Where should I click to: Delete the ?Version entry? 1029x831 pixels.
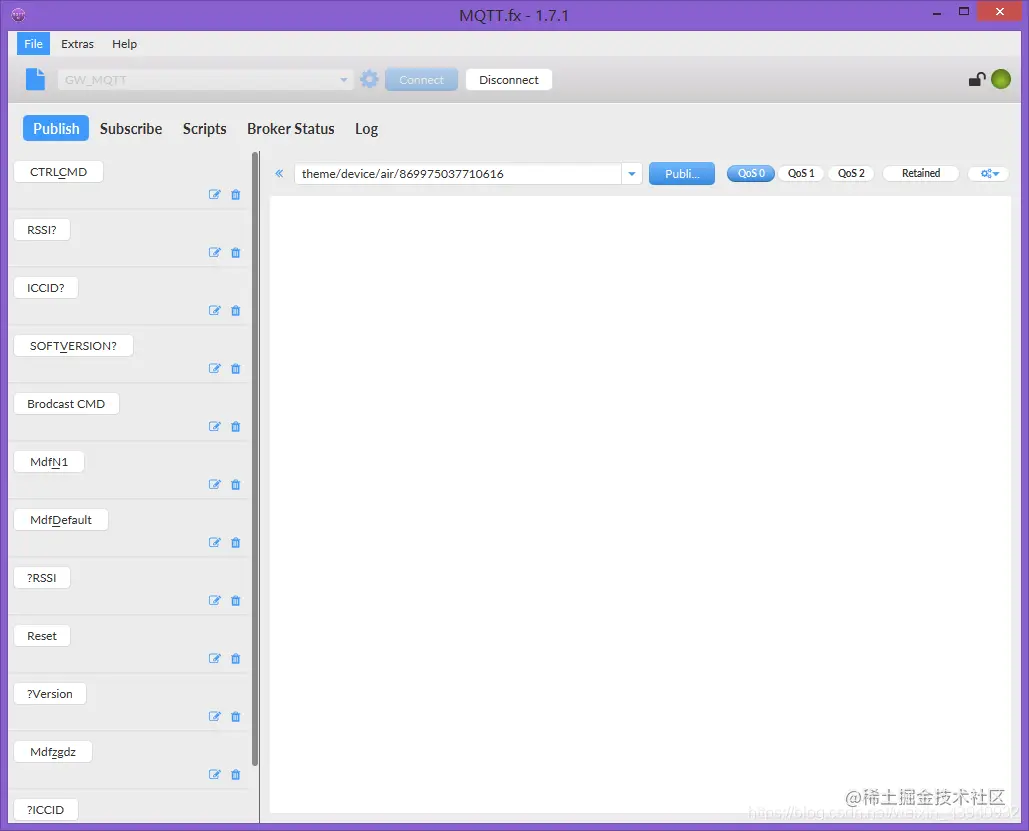coord(236,716)
